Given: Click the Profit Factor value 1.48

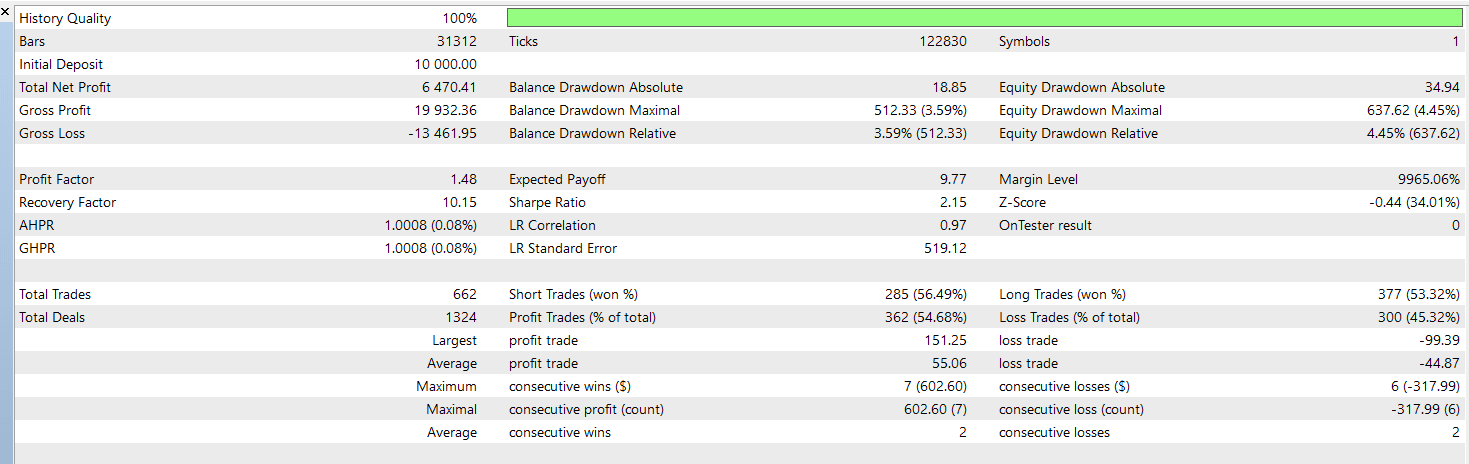Looking at the screenshot, I should [x=463, y=179].
